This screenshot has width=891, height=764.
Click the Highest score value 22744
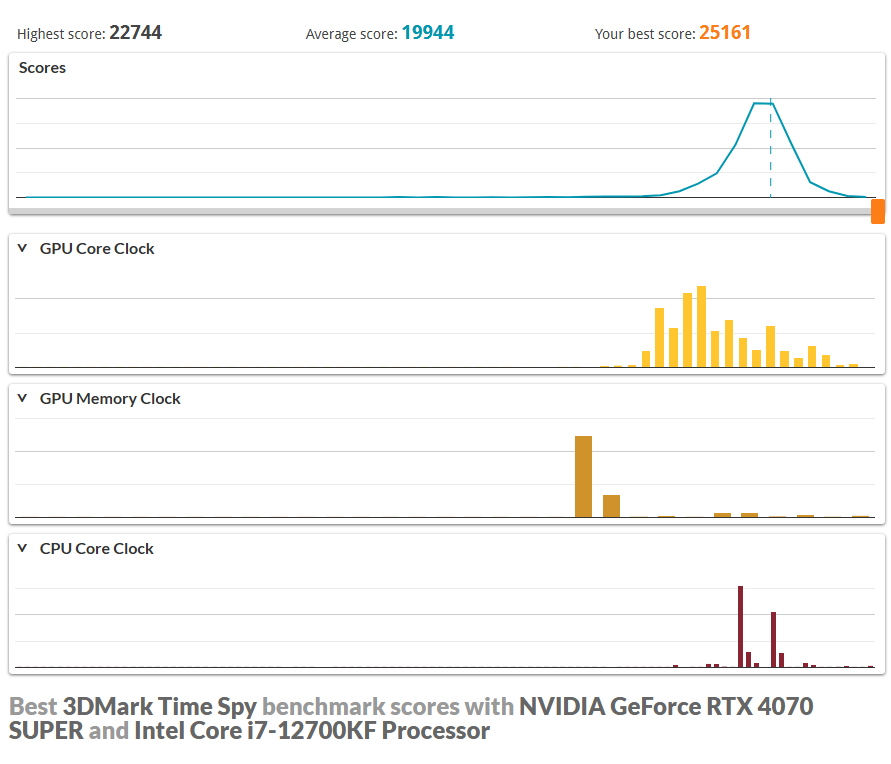pyautogui.click(x=136, y=32)
